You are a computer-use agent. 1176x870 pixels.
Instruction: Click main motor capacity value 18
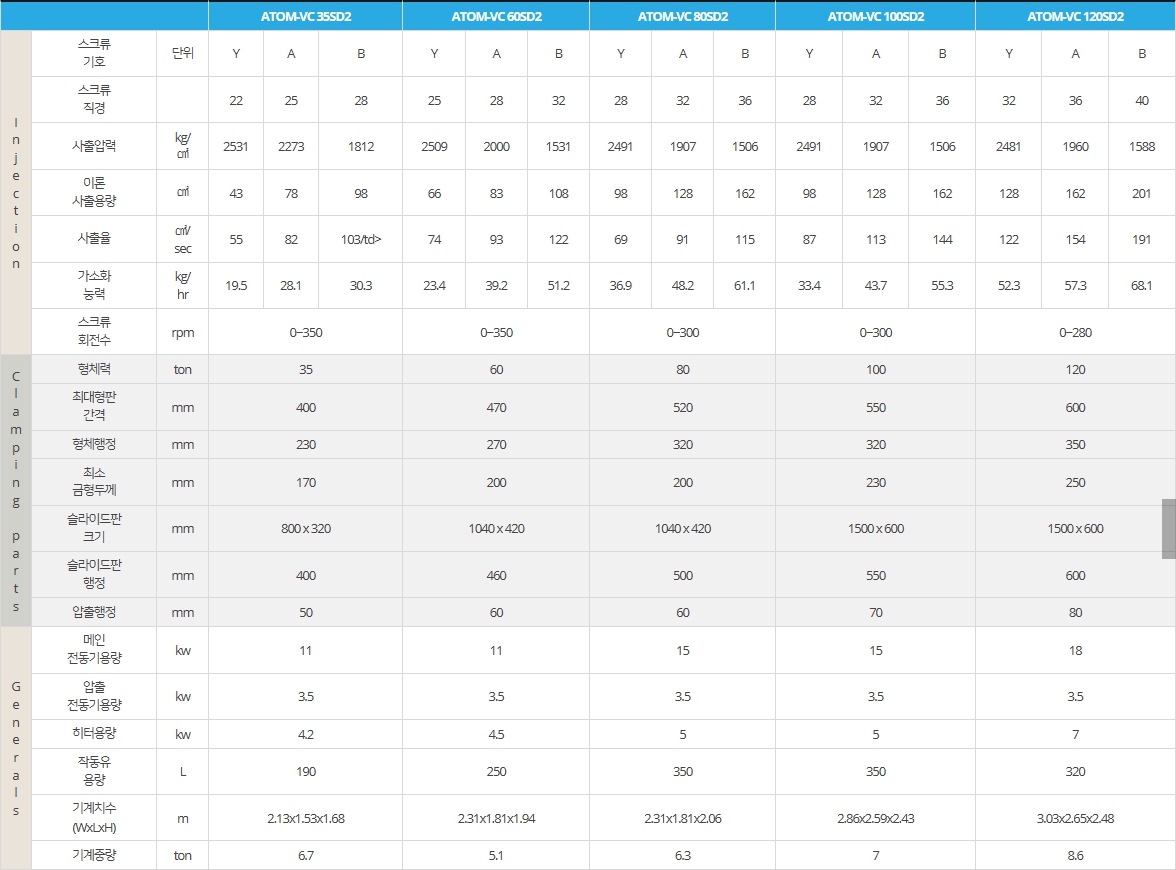(x=1076, y=651)
